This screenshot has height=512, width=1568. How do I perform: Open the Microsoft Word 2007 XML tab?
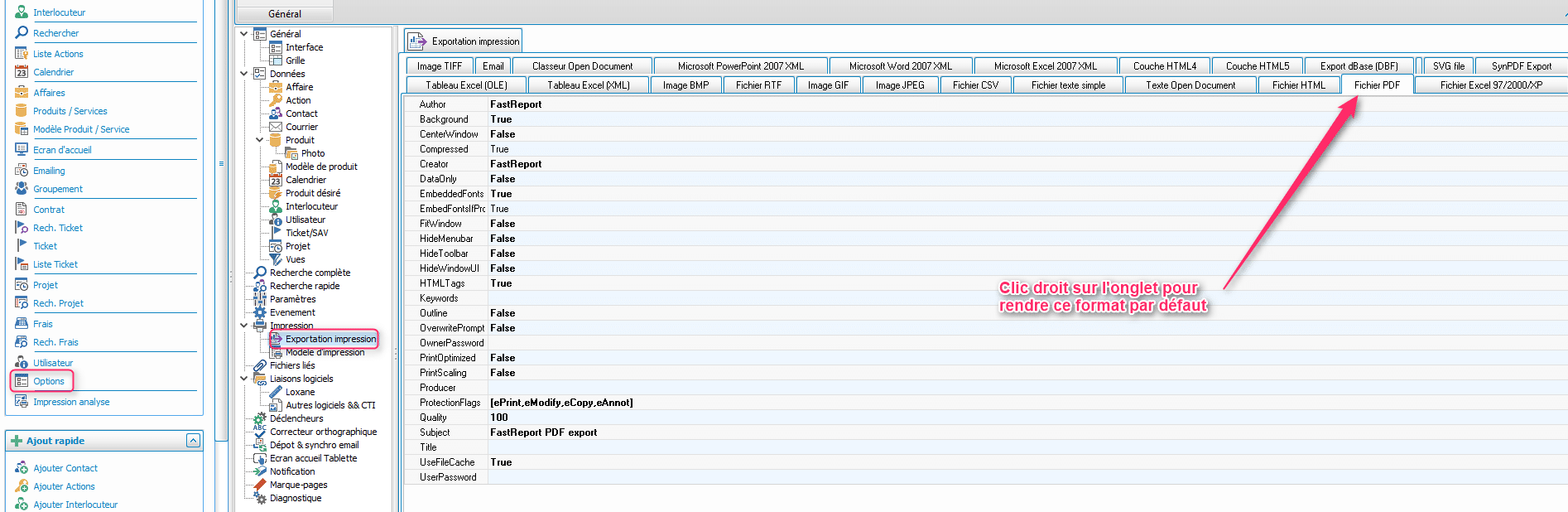coord(900,66)
